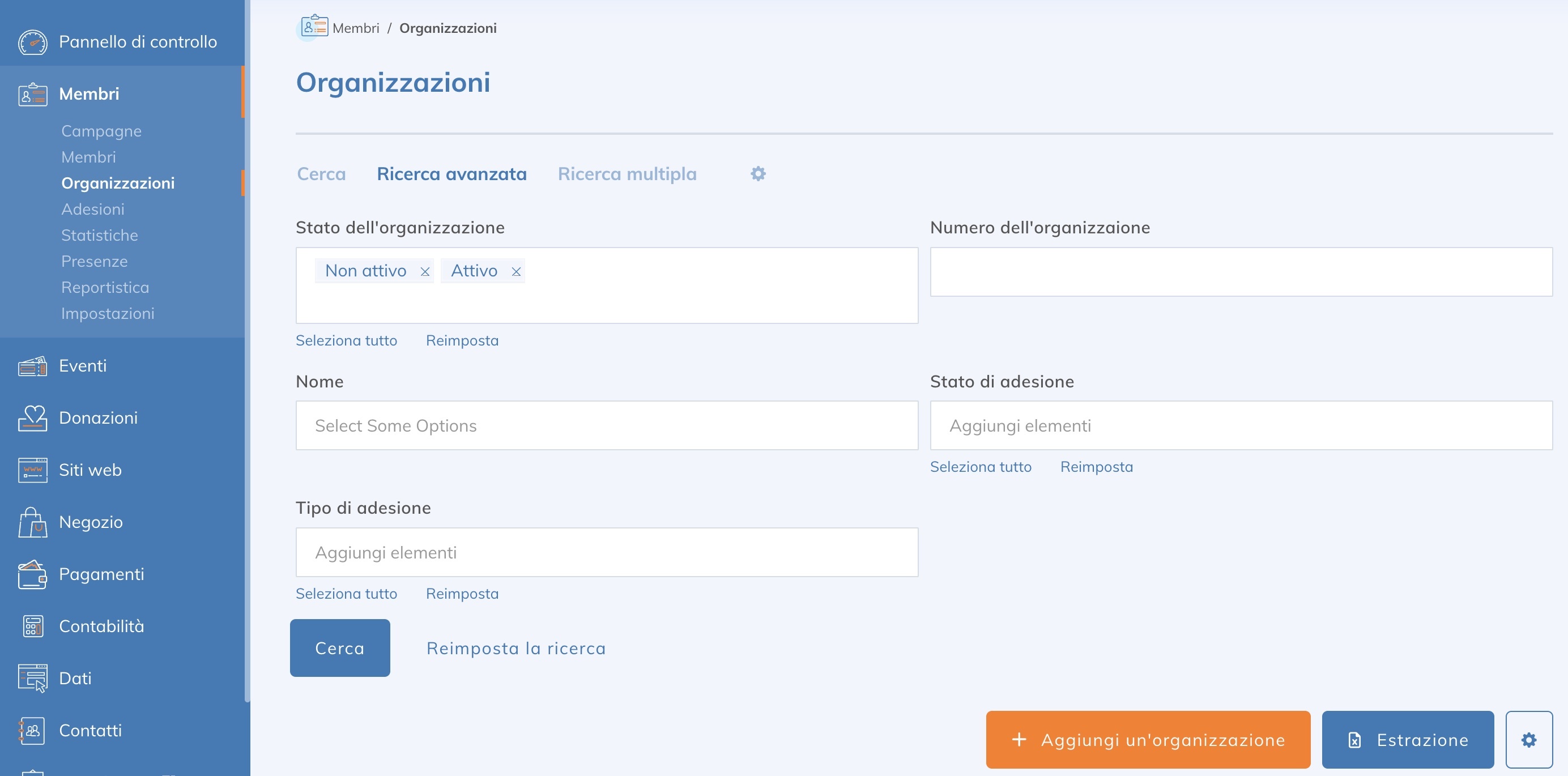This screenshot has height=776, width=1568.
Task: Click the Reimposta la ricerca link
Action: (x=515, y=647)
